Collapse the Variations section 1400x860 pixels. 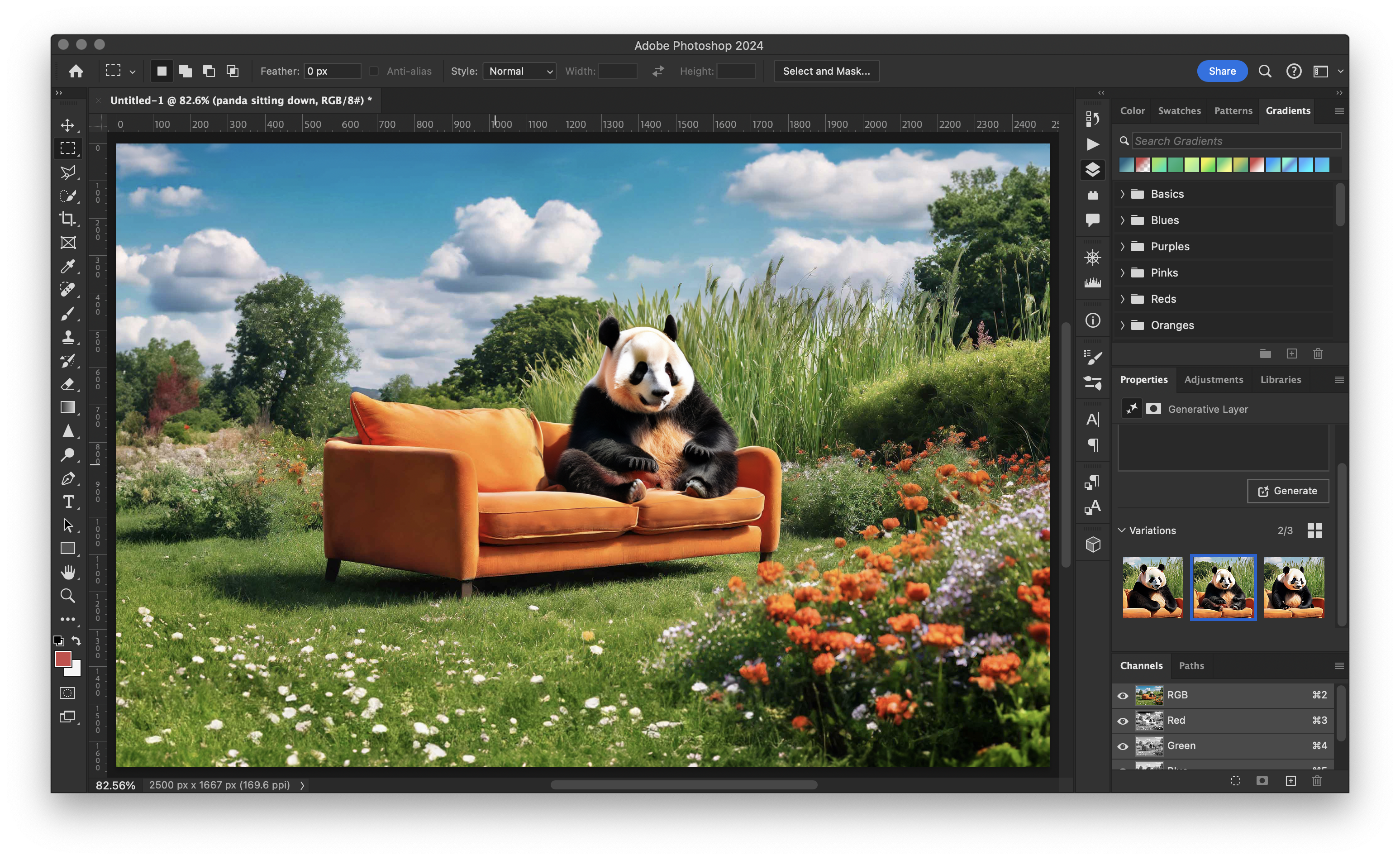1122,530
